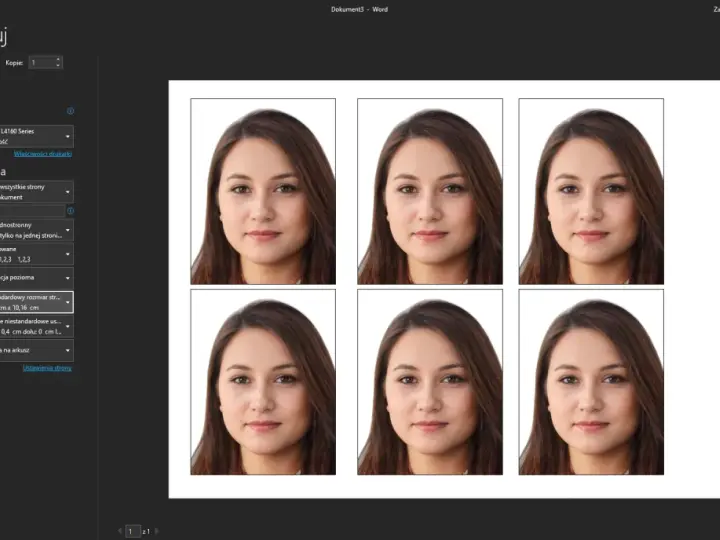720x540 pixels.
Task: Open the 'jednostronny' one-sided printing dropdown
Action: [36, 230]
